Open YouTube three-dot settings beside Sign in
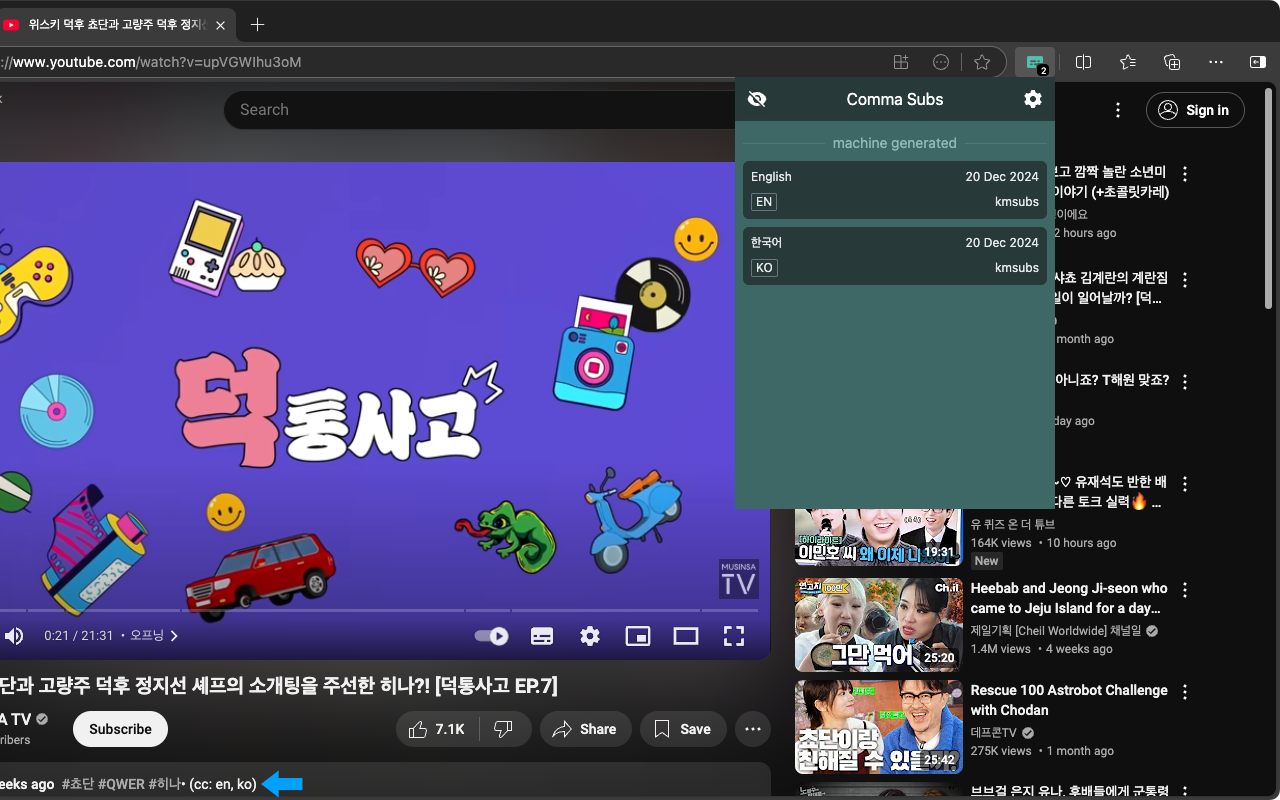 (x=1118, y=110)
